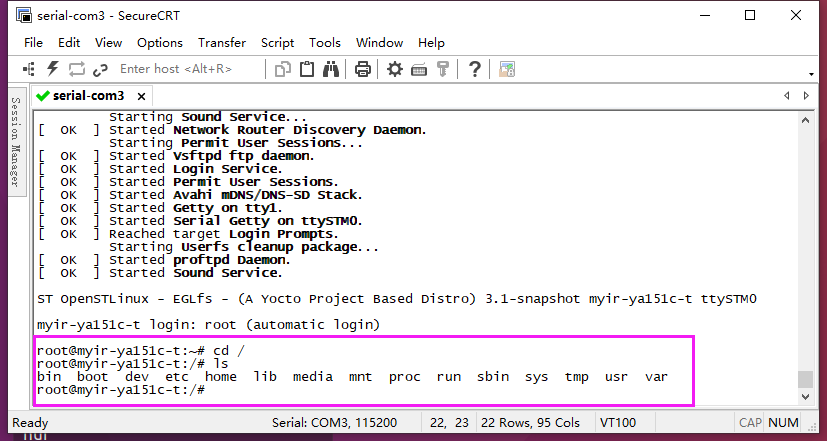Open the Transfer menu
The width and height of the screenshot is (827, 441).
point(222,43)
